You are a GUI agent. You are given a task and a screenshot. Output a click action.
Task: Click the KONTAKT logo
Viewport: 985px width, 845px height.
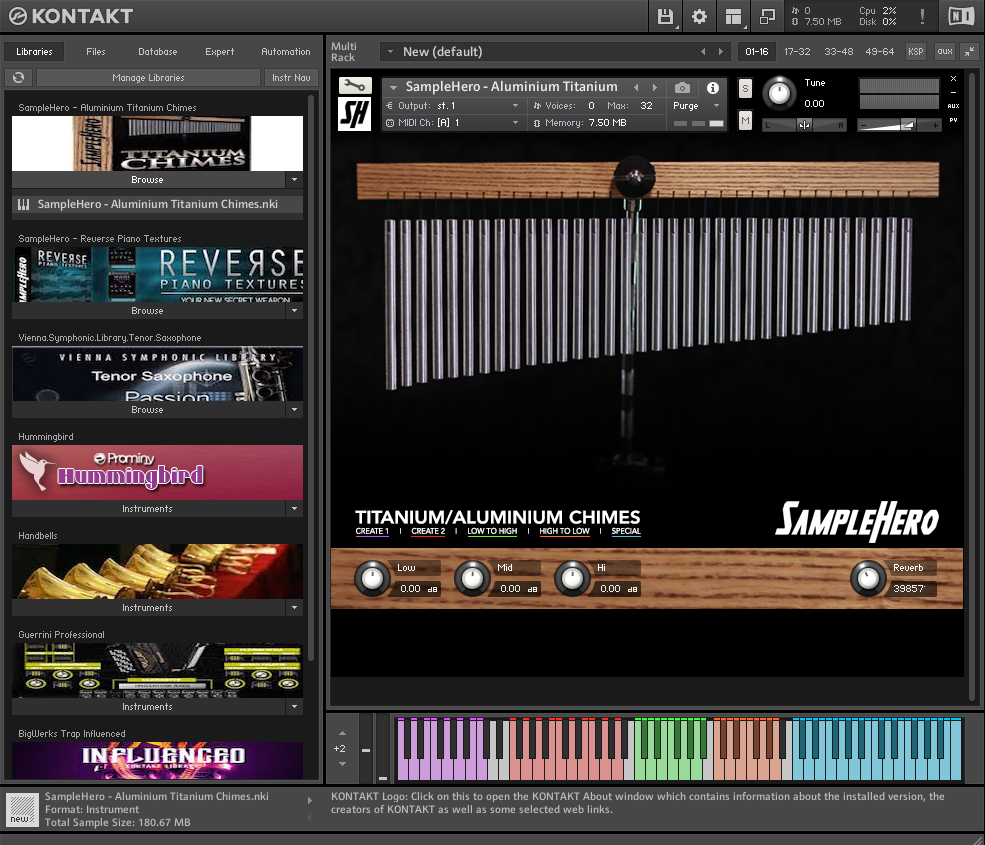(x=70, y=16)
